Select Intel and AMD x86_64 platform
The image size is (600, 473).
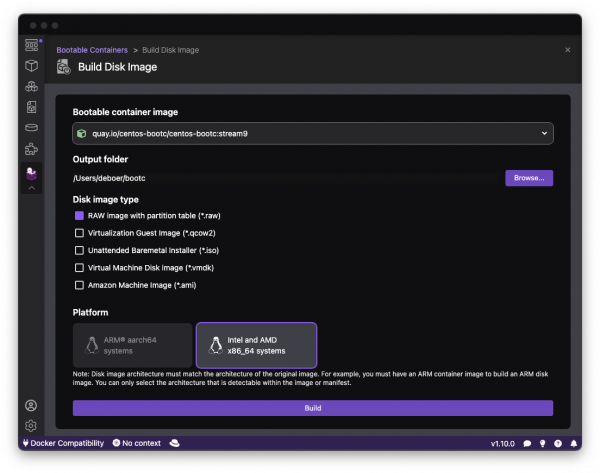coord(256,345)
